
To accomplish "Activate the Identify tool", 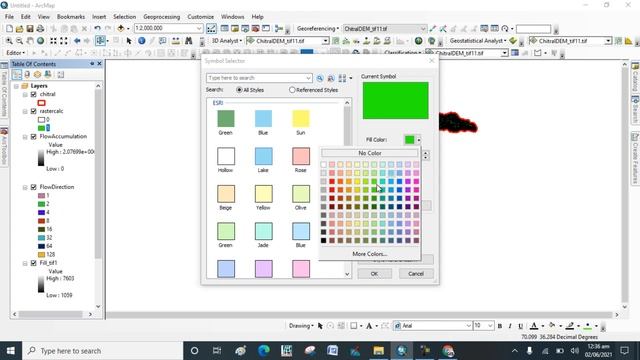I will point(142,41).
